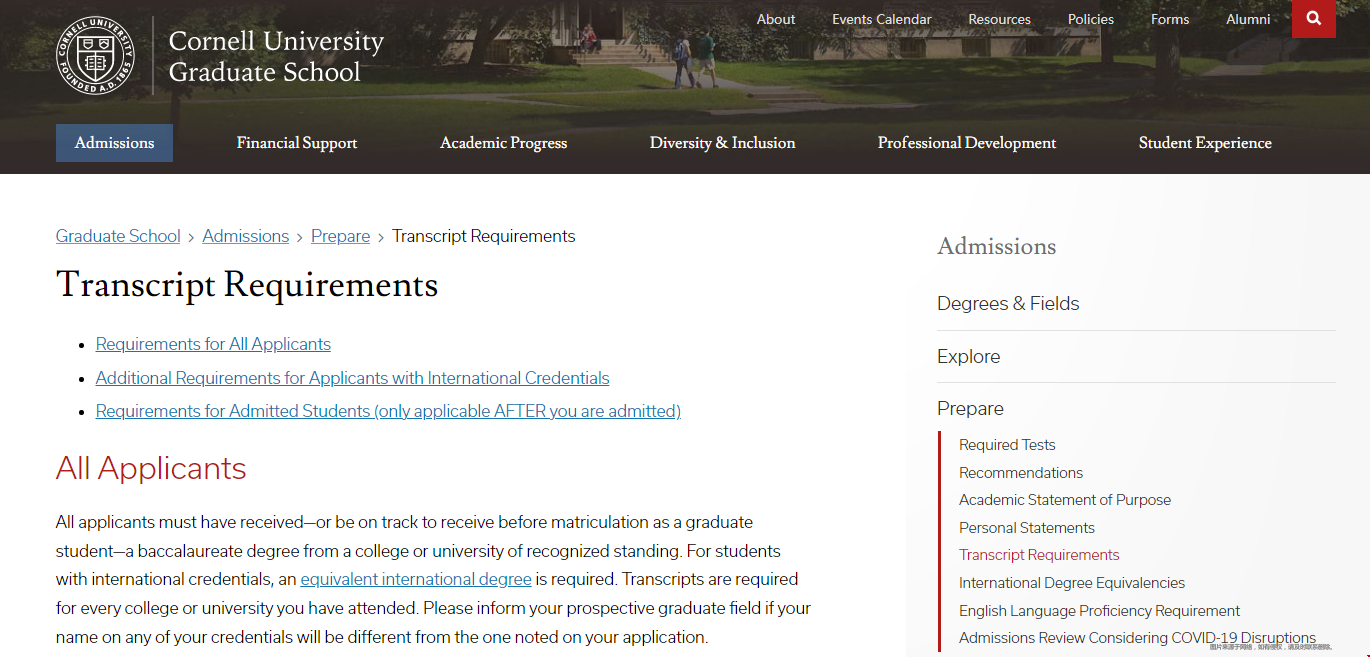Open Personal Statements sidebar link
This screenshot has height=657, width=1370.
(1027, 528)
